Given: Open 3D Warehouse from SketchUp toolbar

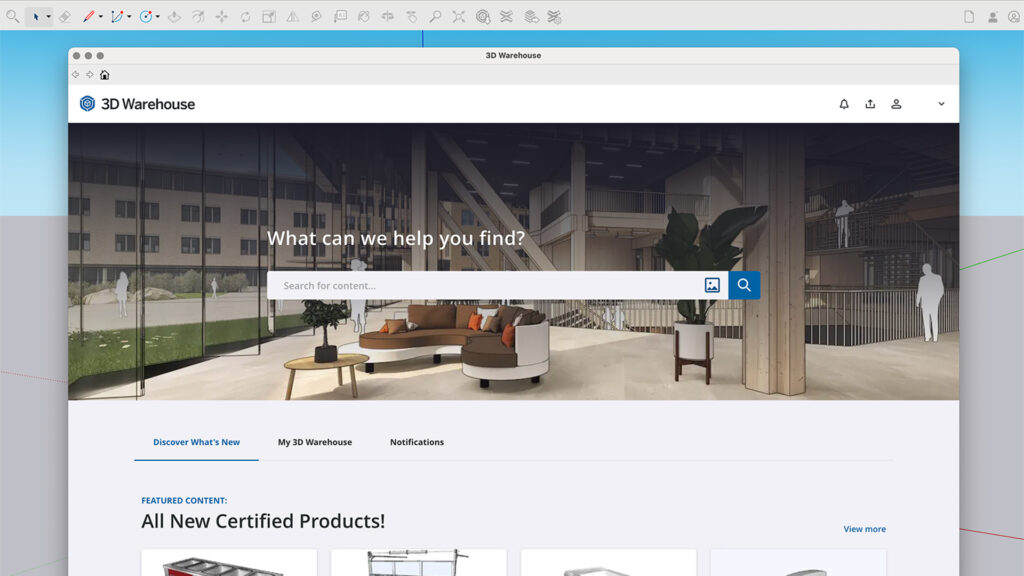Looking at the screenshot, I should tap(483, 16).
